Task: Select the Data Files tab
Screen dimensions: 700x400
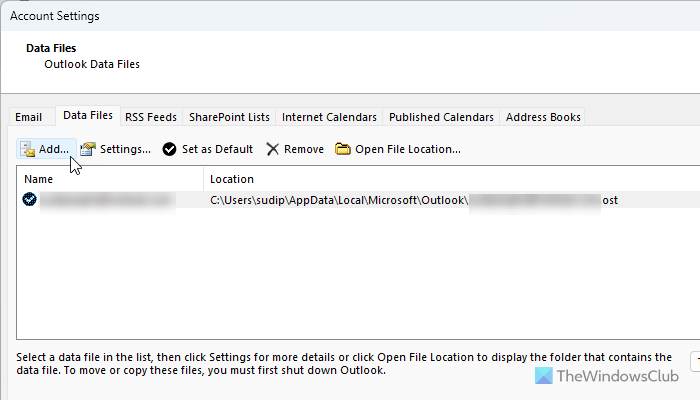Action: coord(87,116)
